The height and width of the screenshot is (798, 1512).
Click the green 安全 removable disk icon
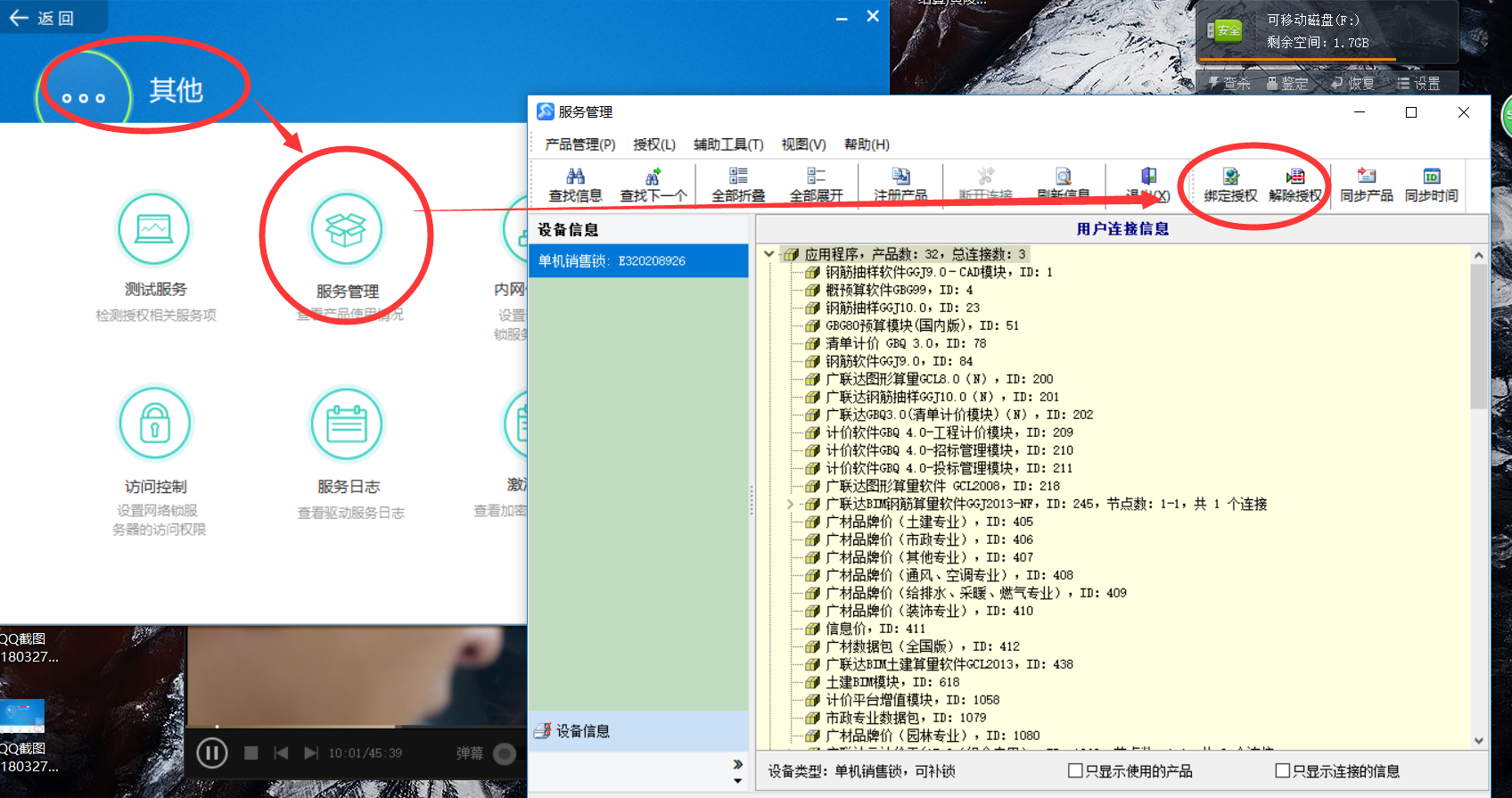coord(1224,31)
